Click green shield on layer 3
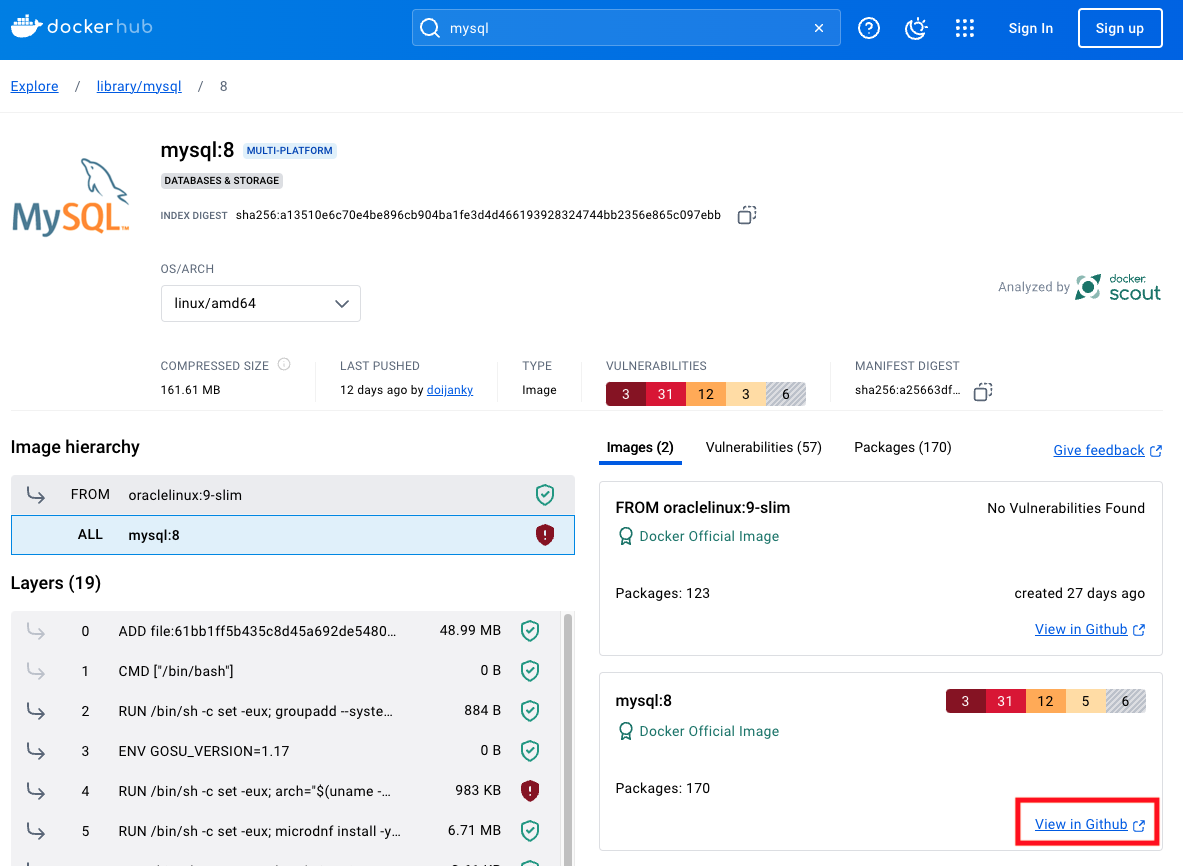This screenshot has height=866, width=1183. click(530, 751)
